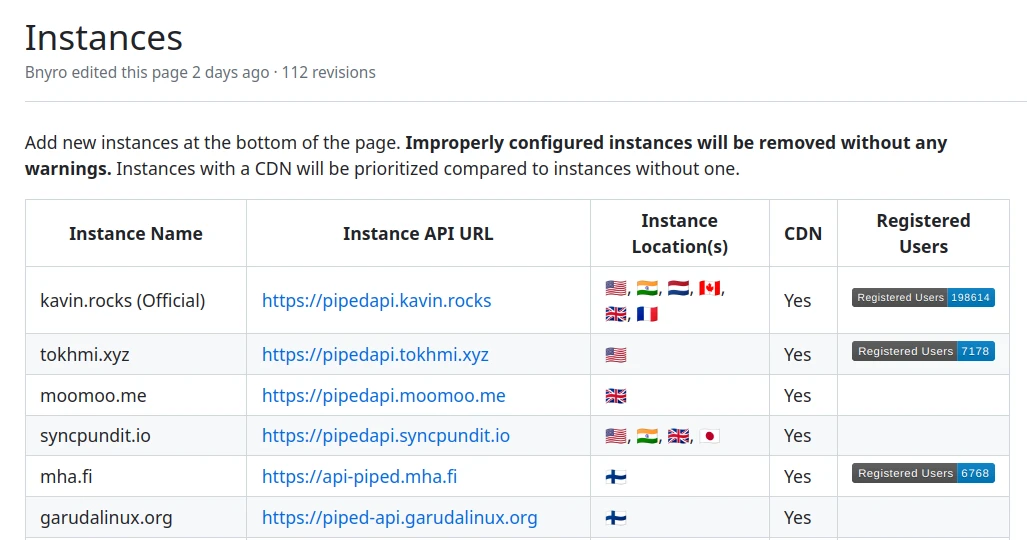Open the pipedapi.kavin.rocks link
1027x540 pixels.
coord(376,300)
